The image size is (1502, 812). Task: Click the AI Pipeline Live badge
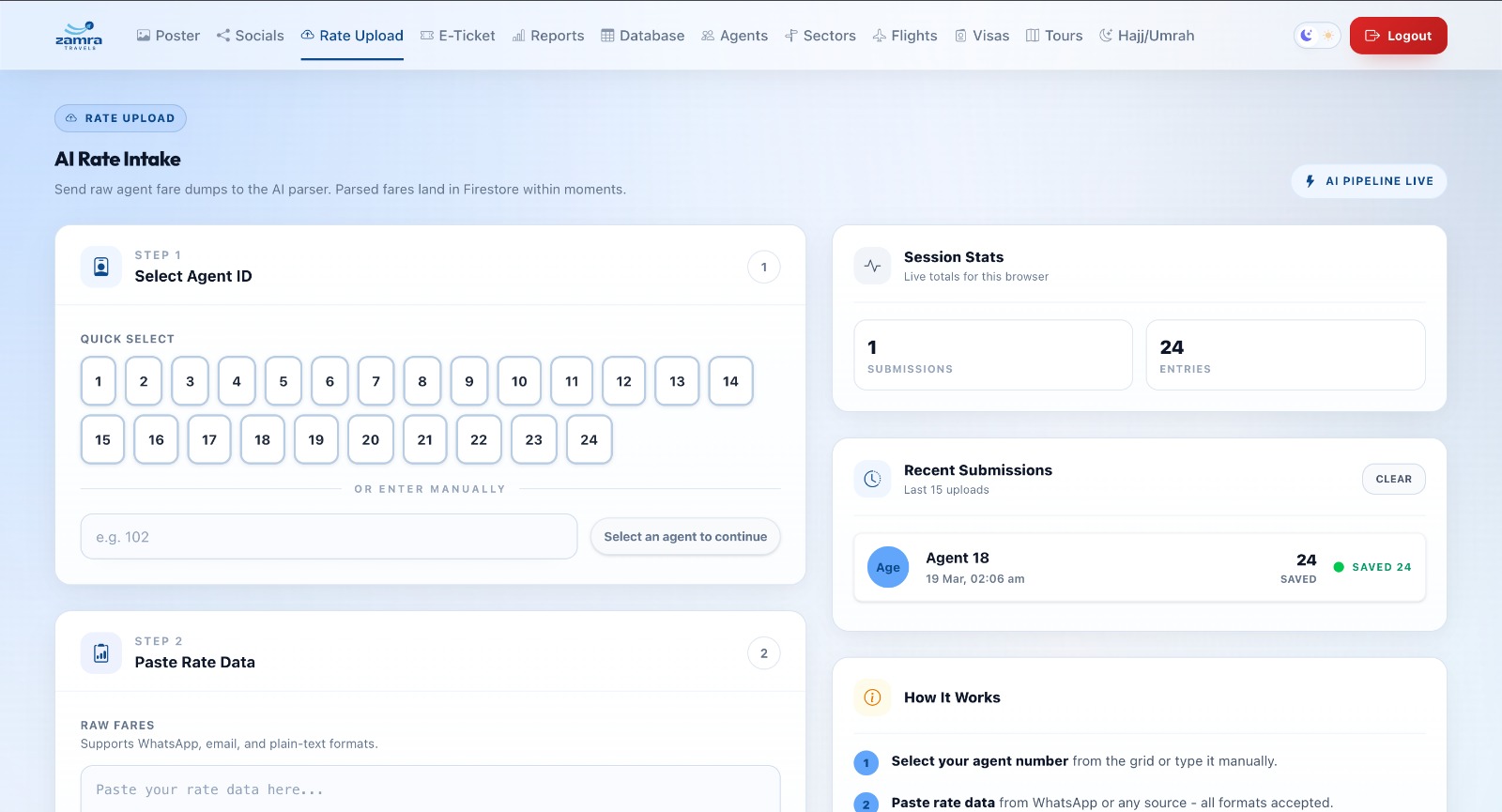[x=1370, y=181]
